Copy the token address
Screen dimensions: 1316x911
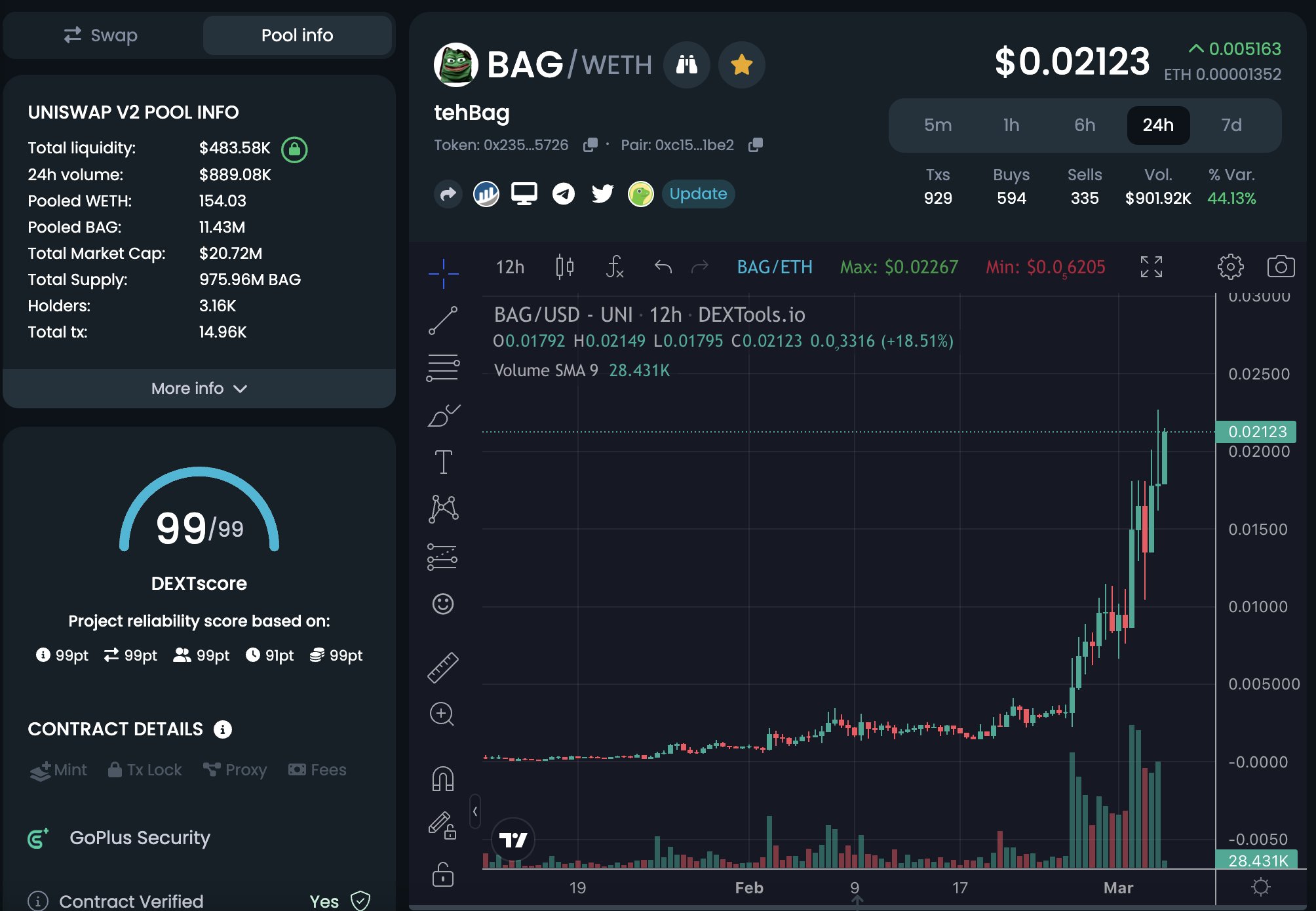(x=590, y=145)
